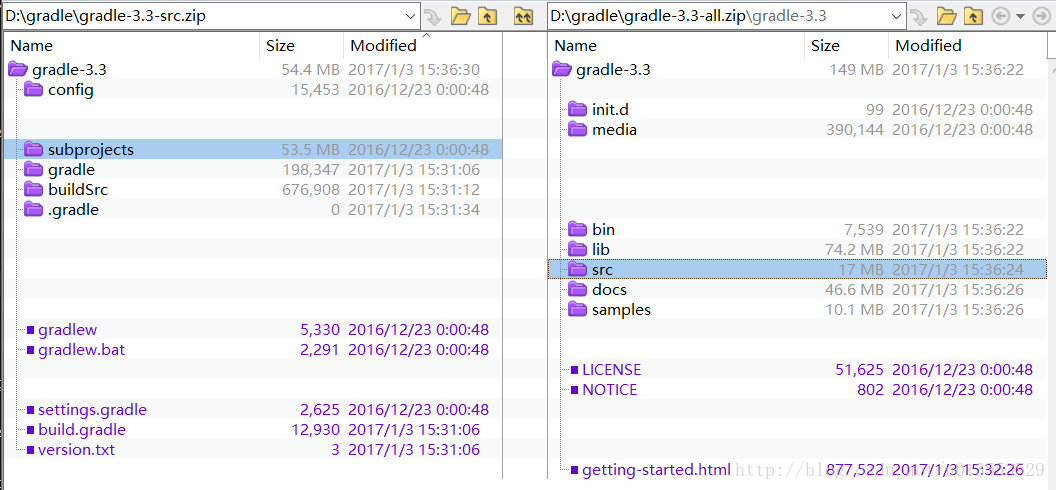Screen dimensions: 1056x490
Task: Sort left pane by Modified column
Action: pos(423,45)
